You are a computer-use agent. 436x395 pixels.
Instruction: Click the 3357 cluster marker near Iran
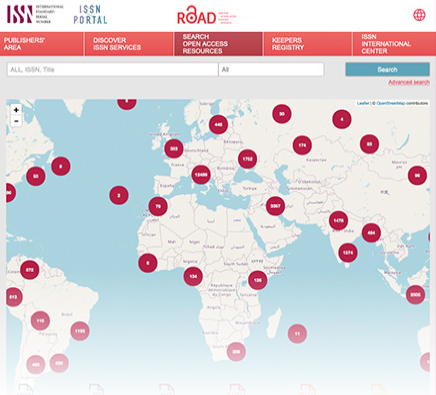tap(275, 206)
